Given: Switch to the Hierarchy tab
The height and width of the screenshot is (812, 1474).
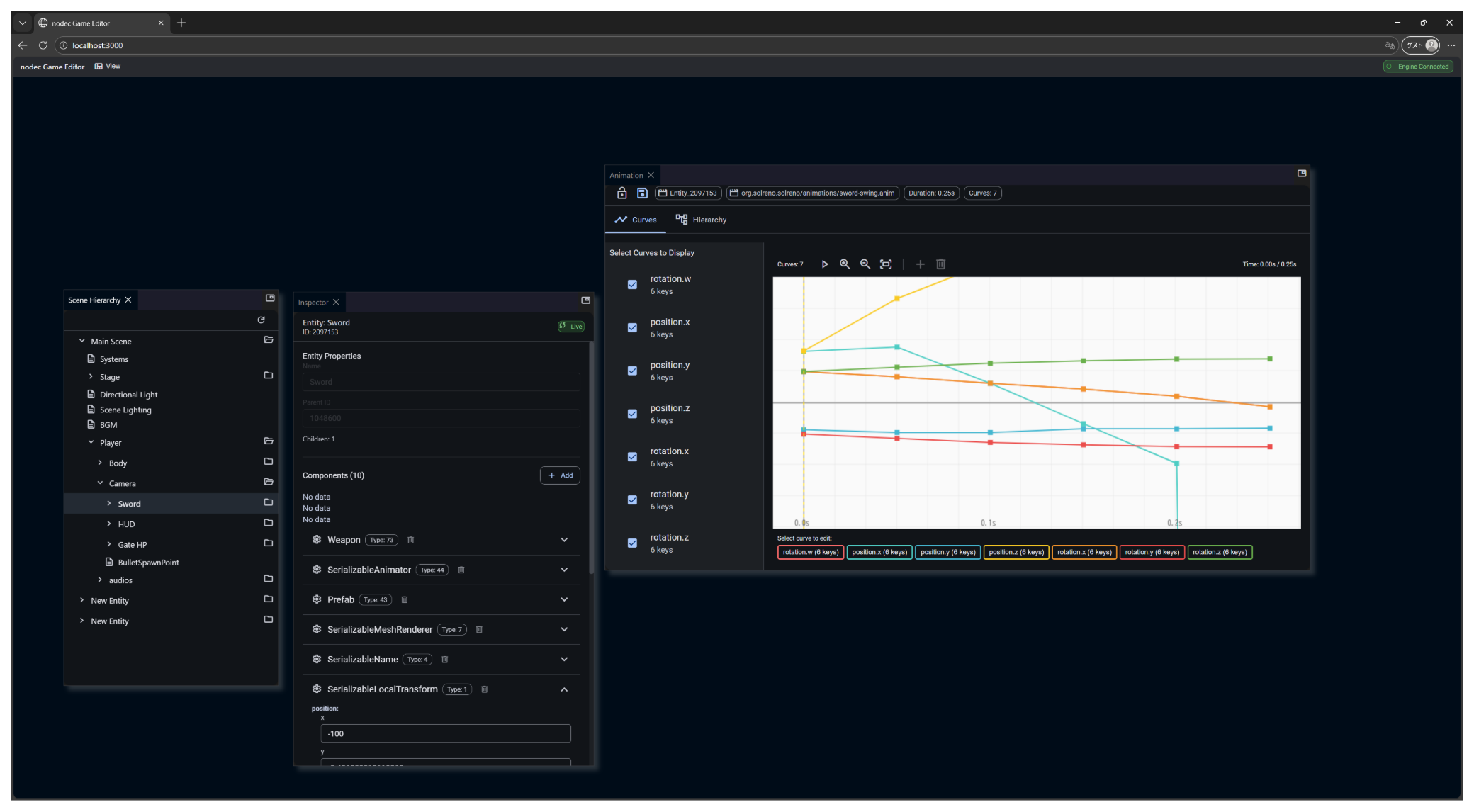Looking at the screenshot, I should pyautogui.click(x=702, y=220).
